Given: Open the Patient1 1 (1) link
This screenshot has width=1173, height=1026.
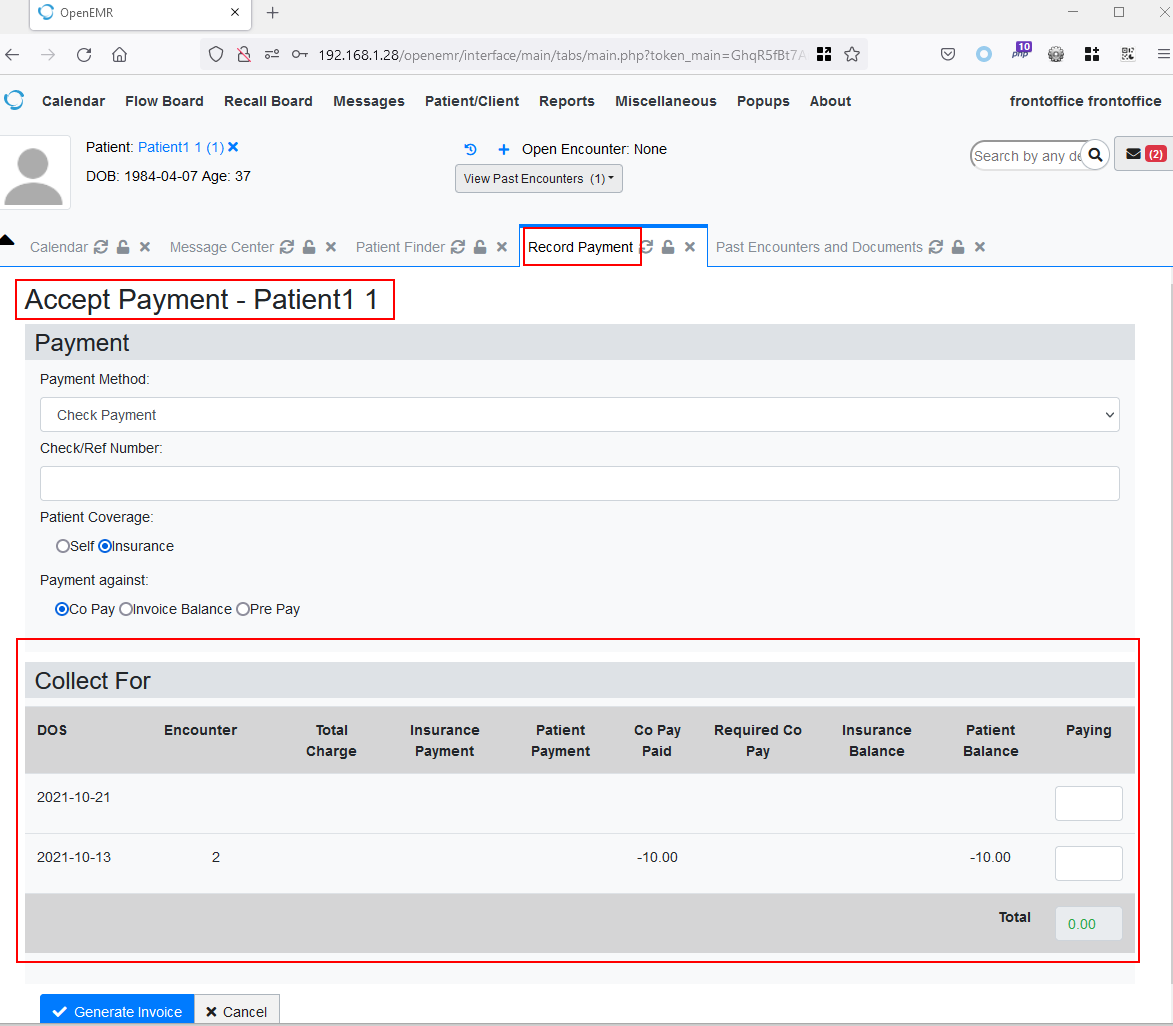Looking at the screenshot, I should [x=181, y=147].
